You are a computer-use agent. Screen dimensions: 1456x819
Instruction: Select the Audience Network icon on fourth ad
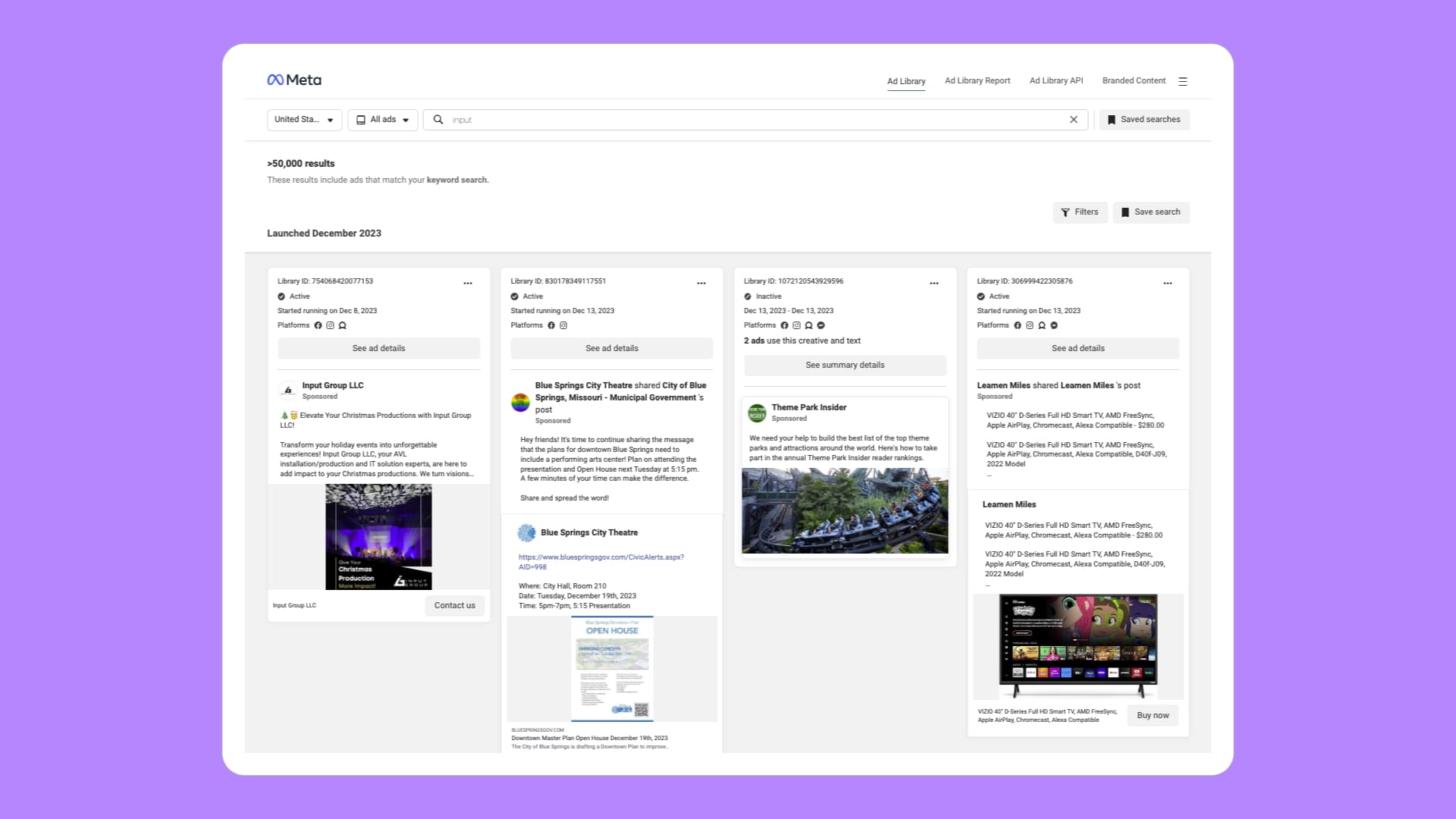coord(1041,325)
